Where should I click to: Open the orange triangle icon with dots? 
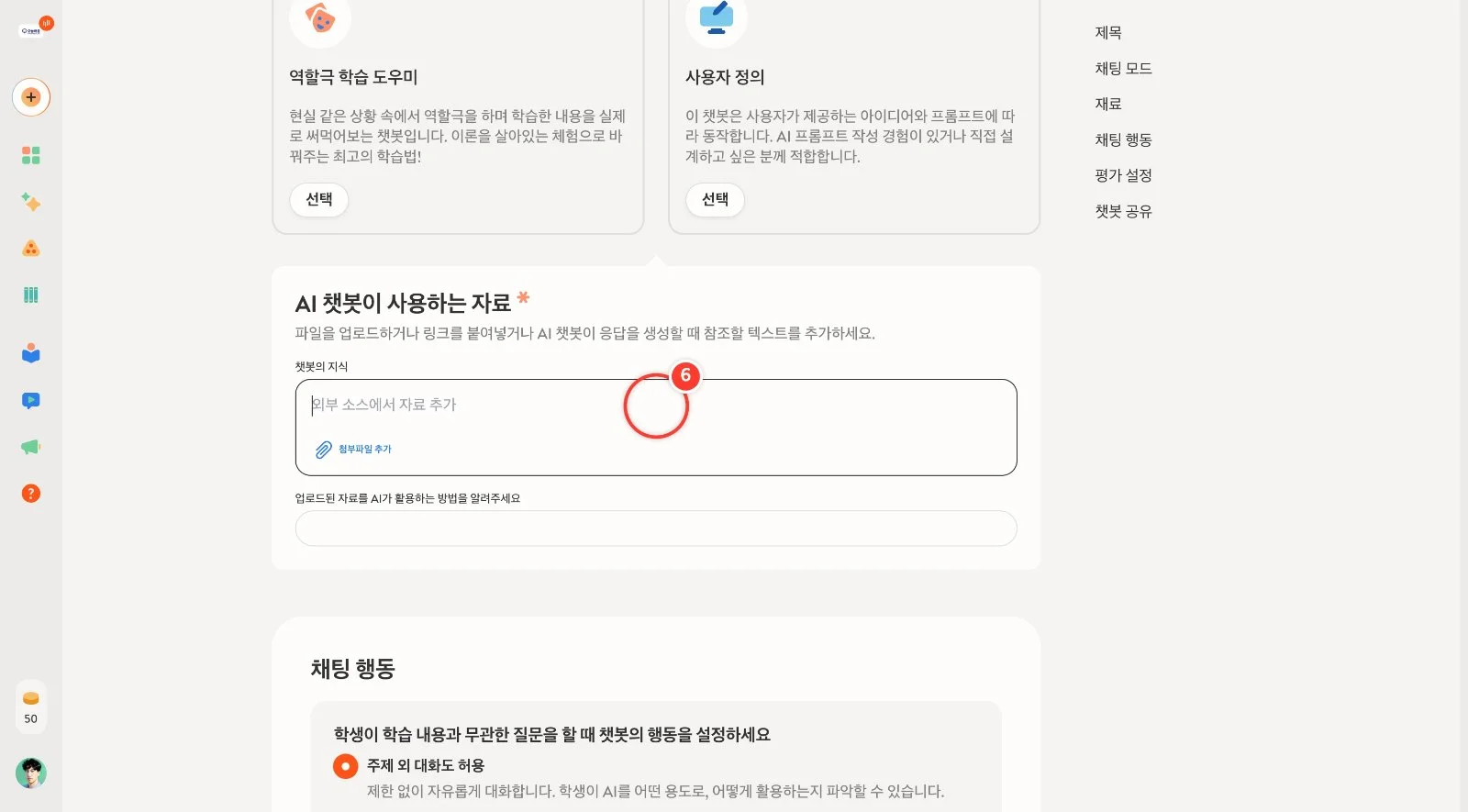point(31,248)
